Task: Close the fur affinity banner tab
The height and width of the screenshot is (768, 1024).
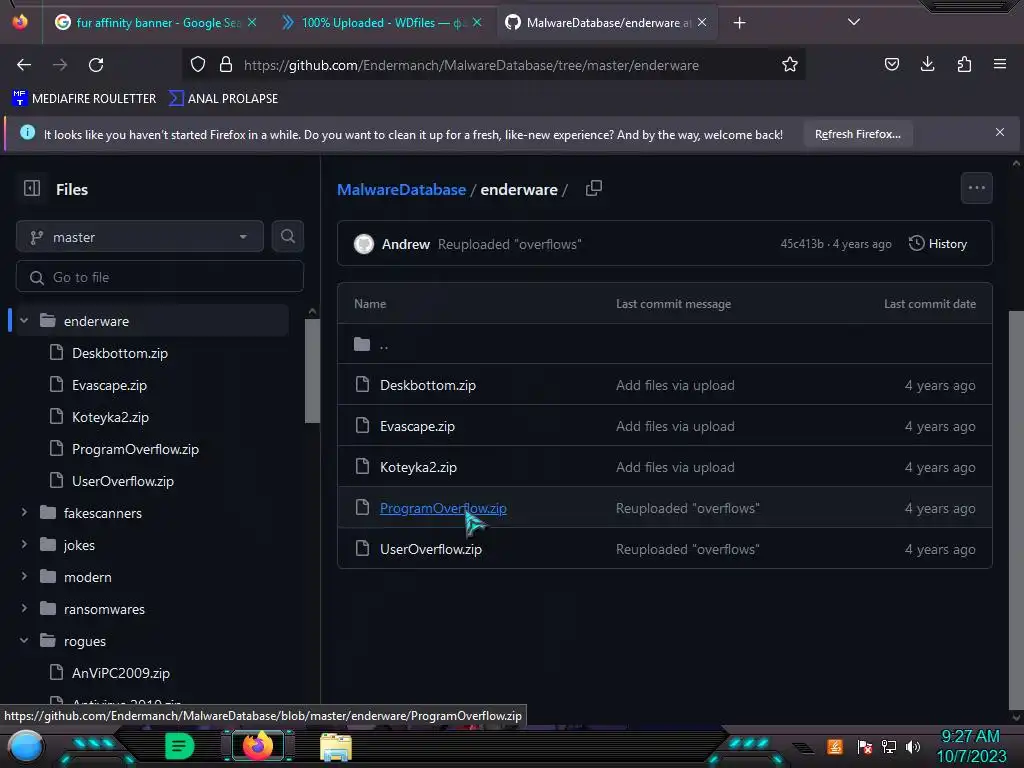Action: [x=252, y=22]
